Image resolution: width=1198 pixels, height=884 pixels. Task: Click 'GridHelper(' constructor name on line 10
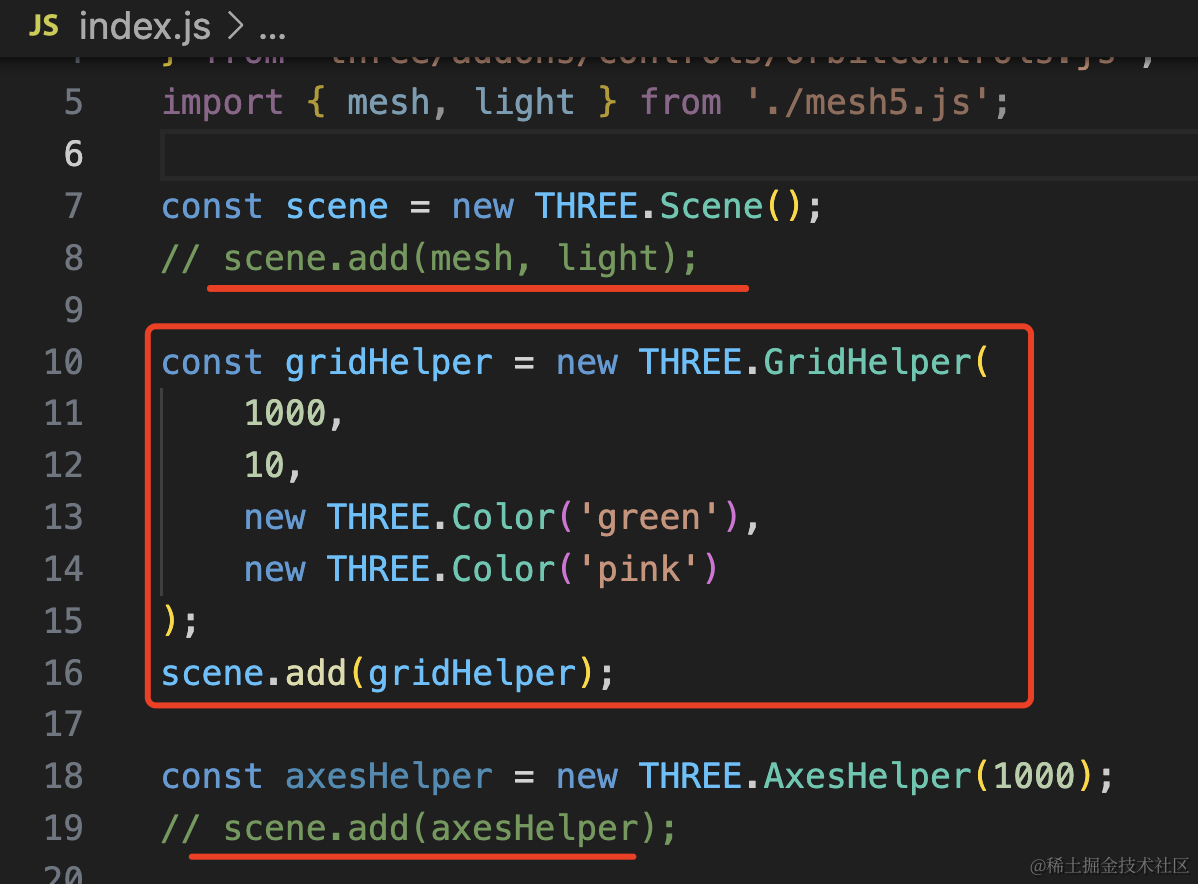(x=876, y=363)
